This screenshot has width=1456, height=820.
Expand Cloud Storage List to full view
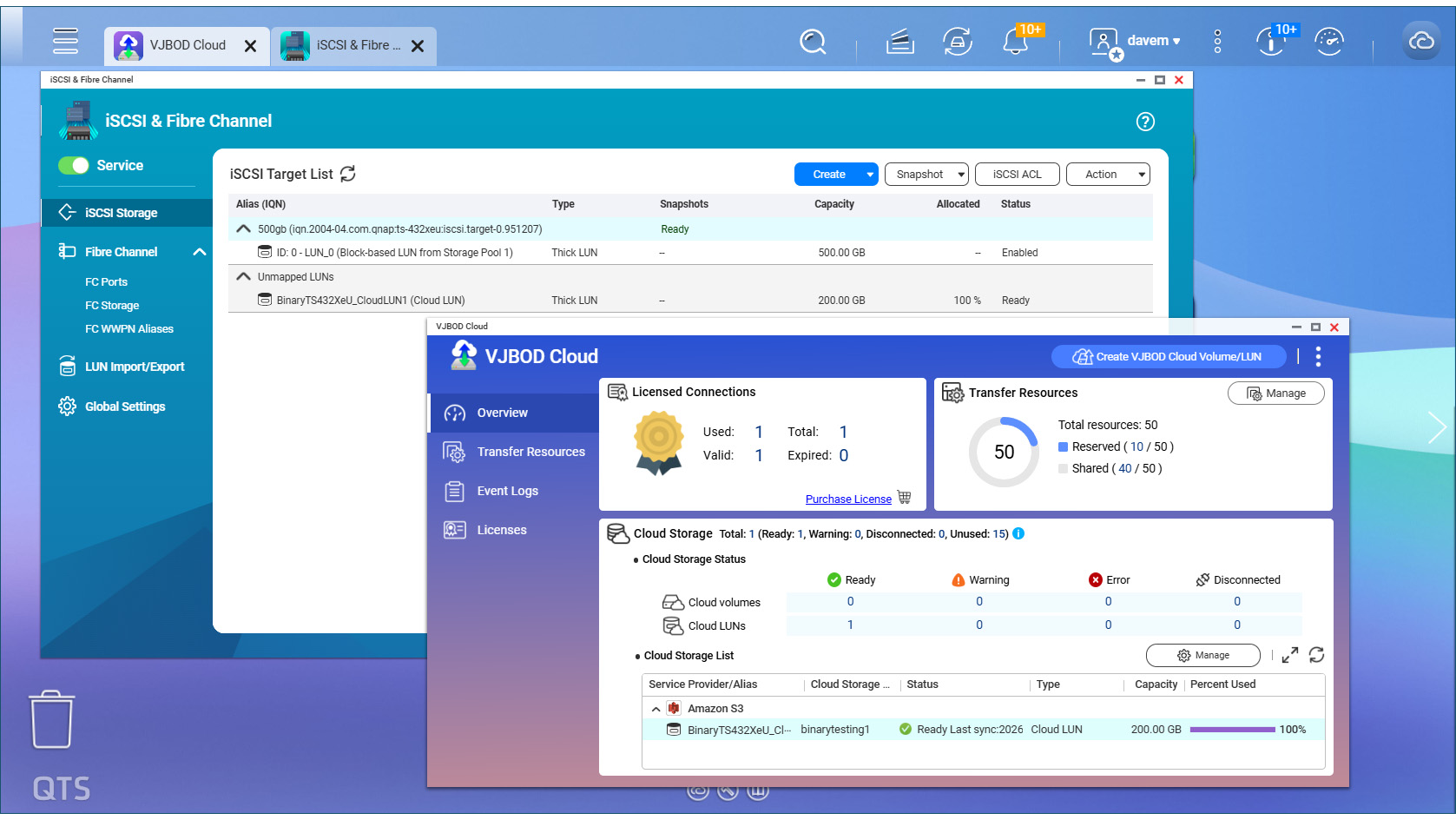pyautogui.click(x=1290, y=655)
